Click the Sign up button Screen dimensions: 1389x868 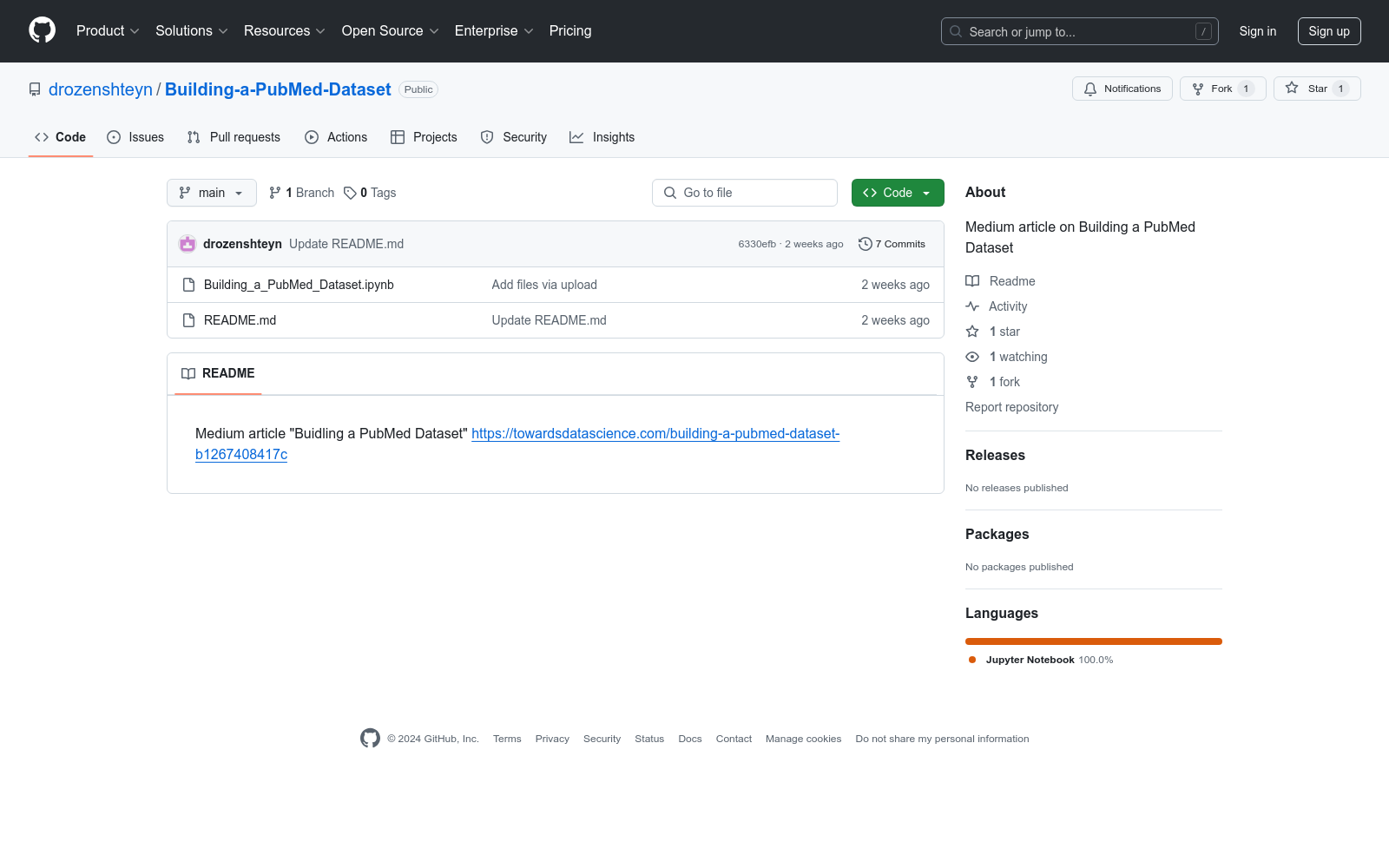[1329, 31]
